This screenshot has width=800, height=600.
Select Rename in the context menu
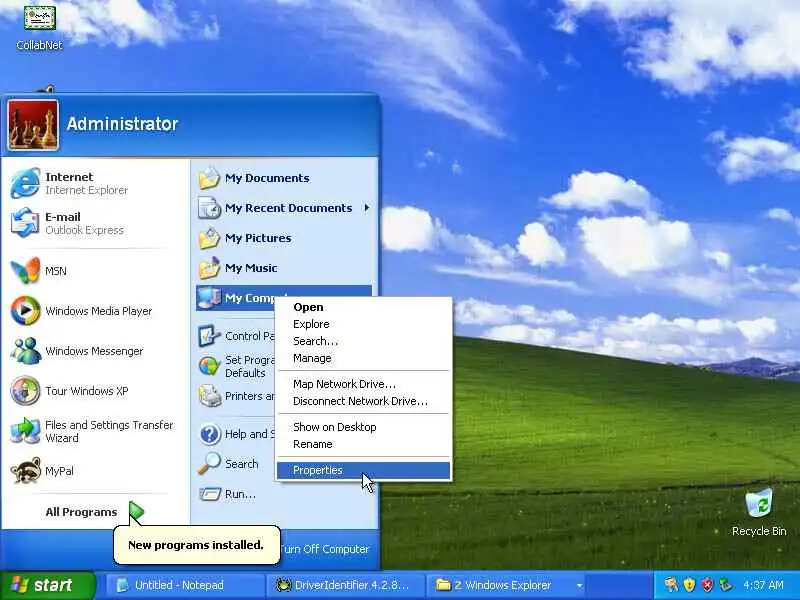[363, 444]
